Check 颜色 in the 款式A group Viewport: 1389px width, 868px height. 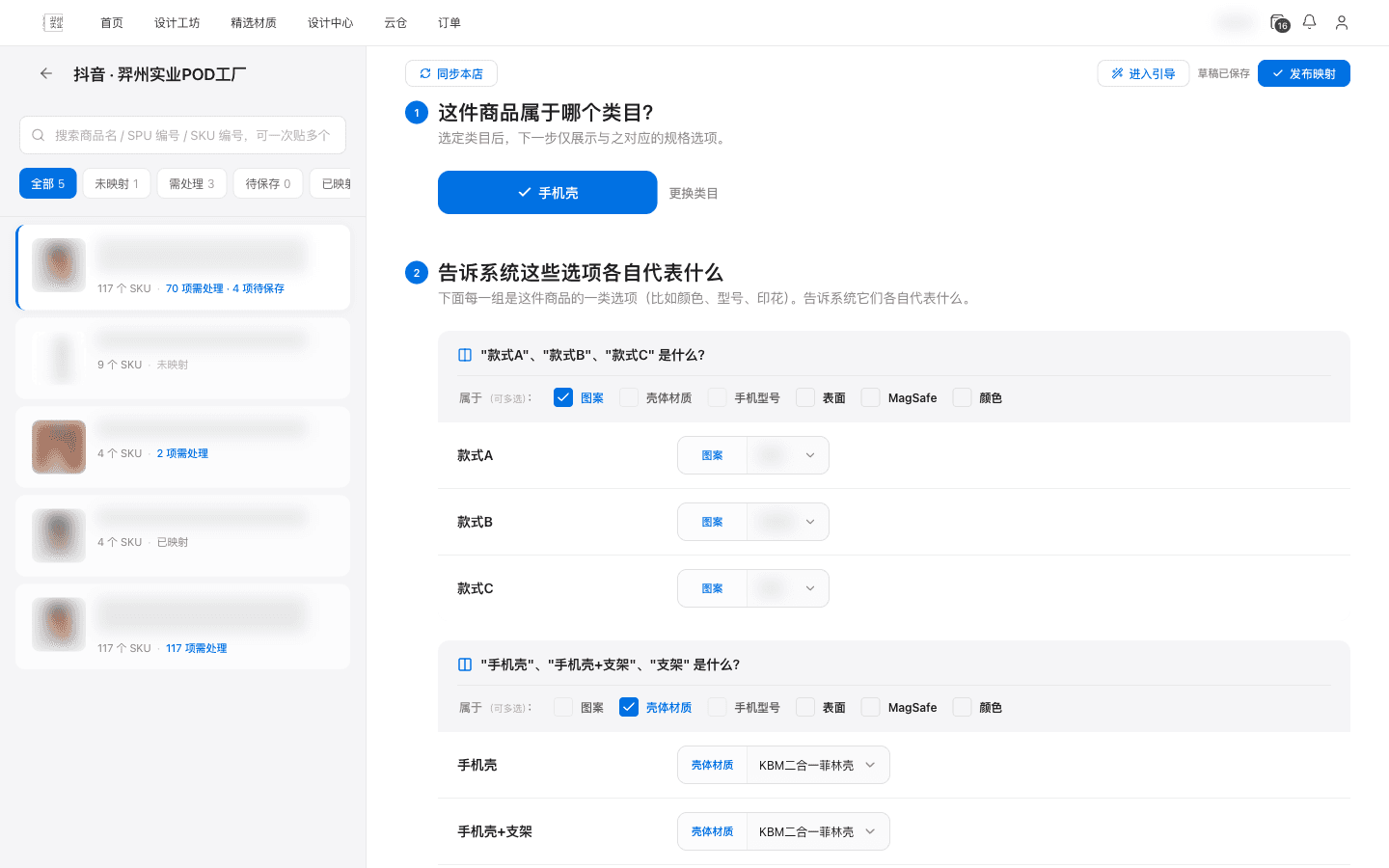click(x=962, y=397)
